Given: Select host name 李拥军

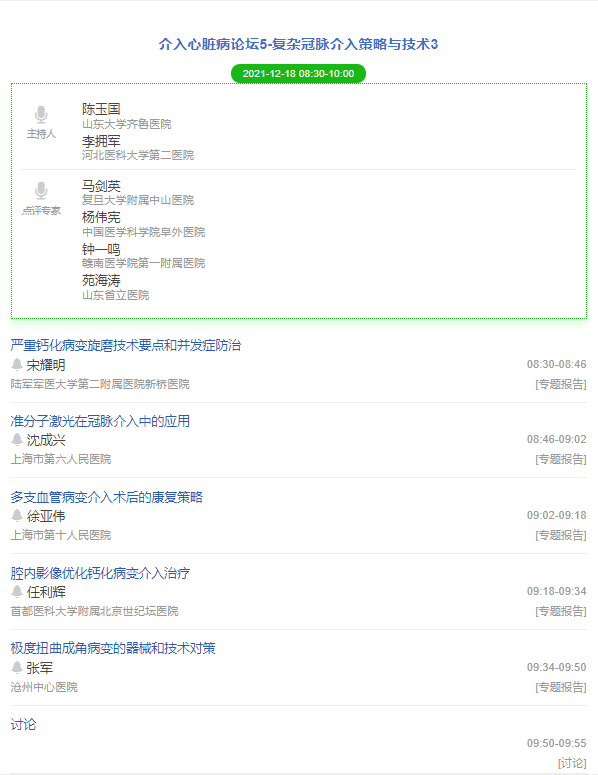Looking at the screenshot, I should pos(101,141).
